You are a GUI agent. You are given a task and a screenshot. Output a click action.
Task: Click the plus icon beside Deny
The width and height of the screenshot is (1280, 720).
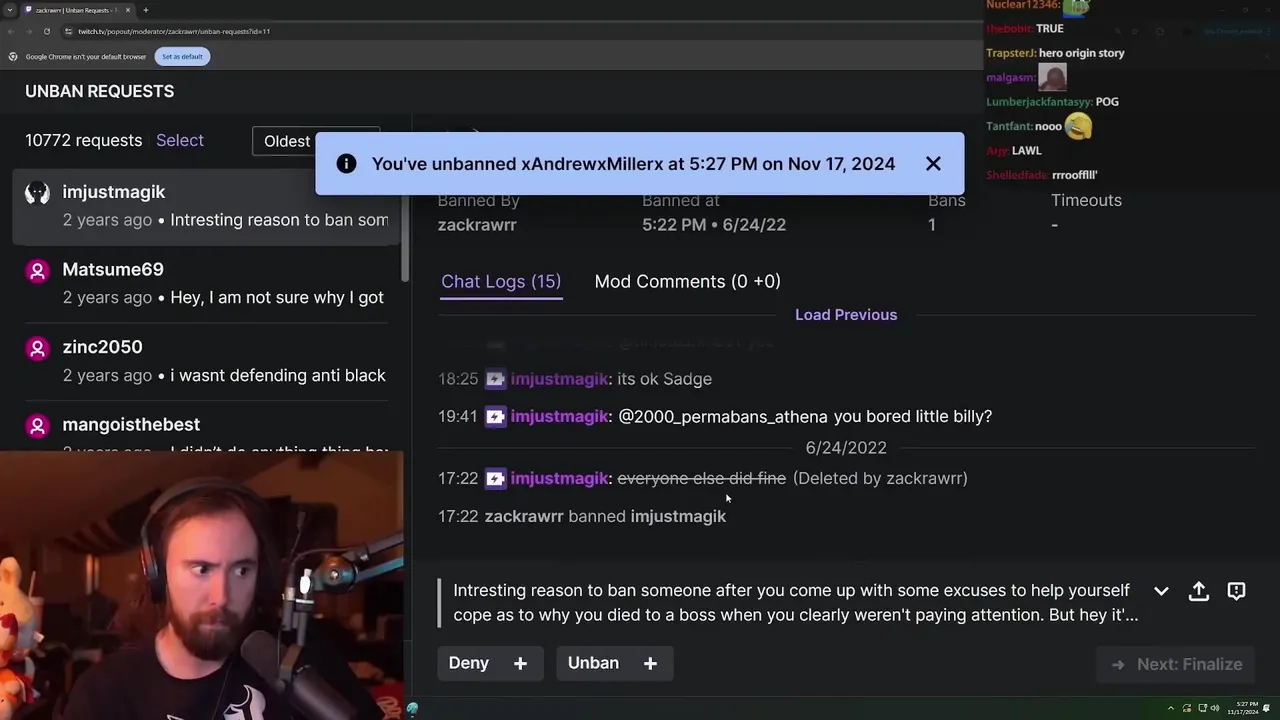(x=520, y=663)
